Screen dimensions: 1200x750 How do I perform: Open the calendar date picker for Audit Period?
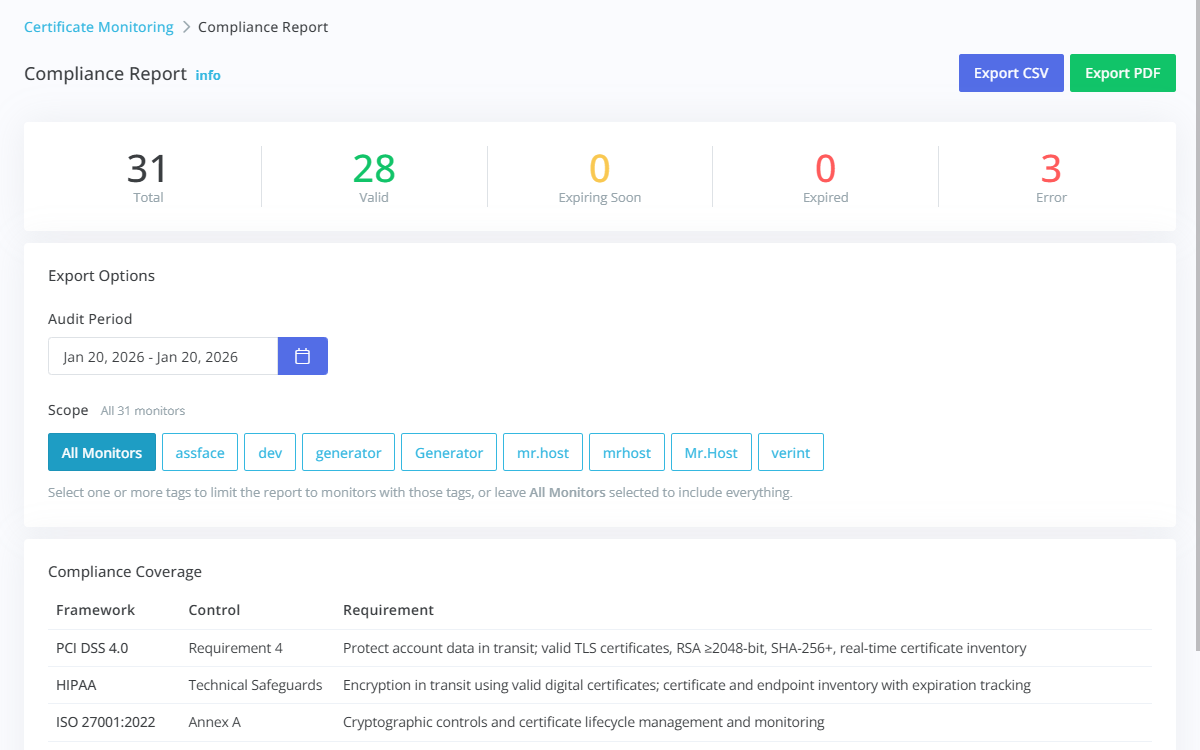point(302,355)
